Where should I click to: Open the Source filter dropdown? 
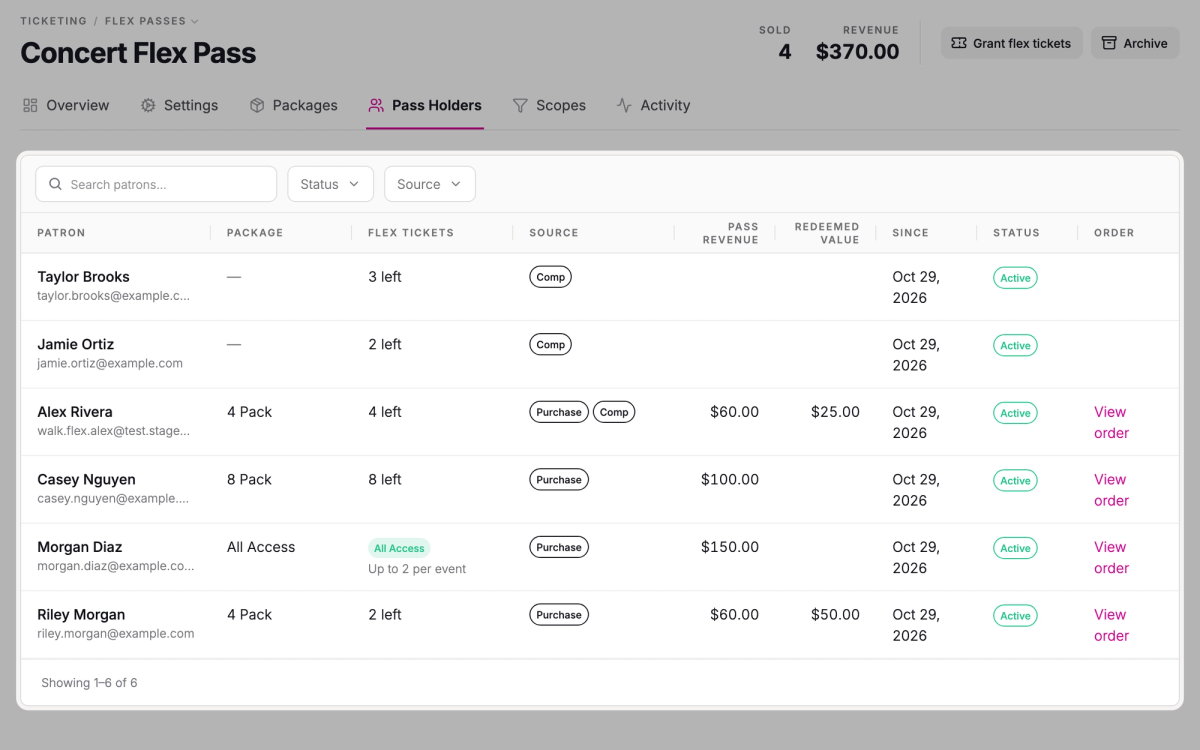coord(429,184)
